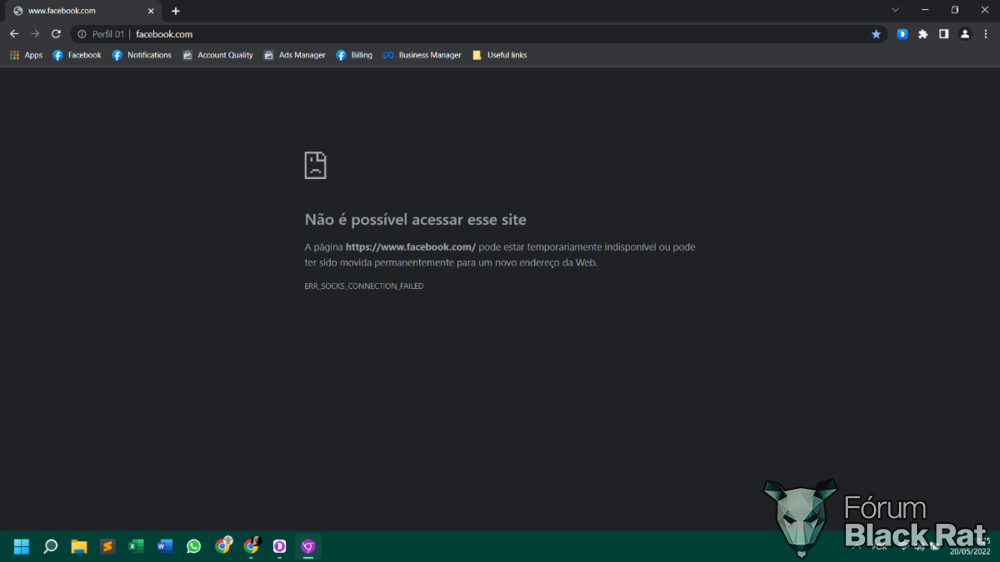The image size is (1000, 562).
Task: Open the Account Quality bookmark
Action: tap(217, 55)
